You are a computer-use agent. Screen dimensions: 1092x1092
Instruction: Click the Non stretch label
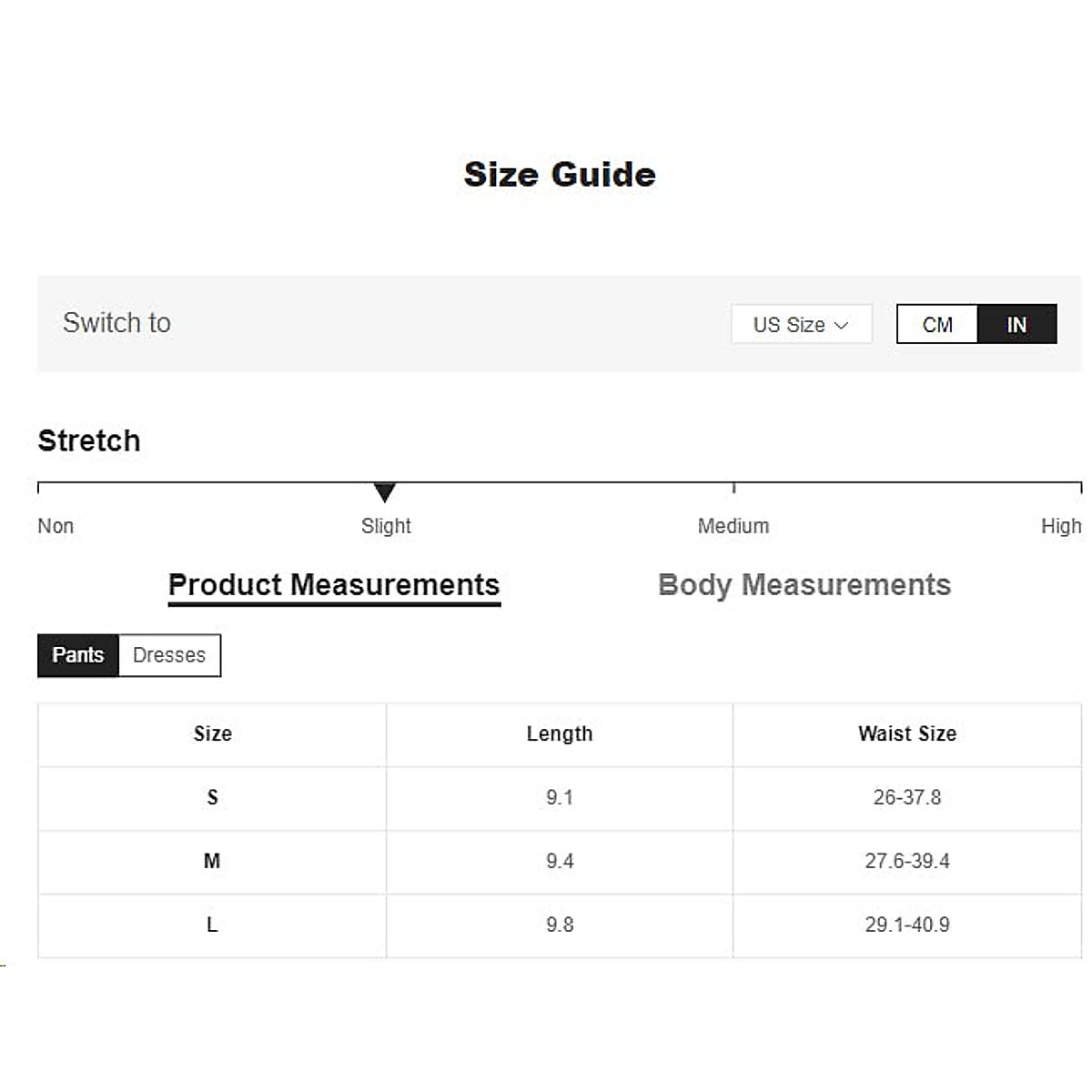[56, 526]
